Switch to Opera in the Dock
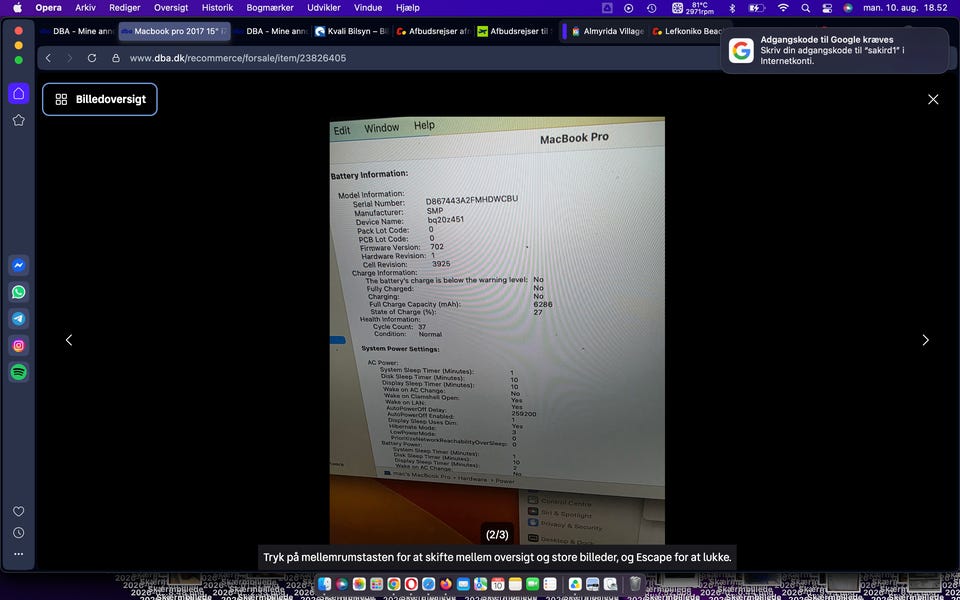The width and height of the screenshot is (960, 600). (x=411, y=584)
